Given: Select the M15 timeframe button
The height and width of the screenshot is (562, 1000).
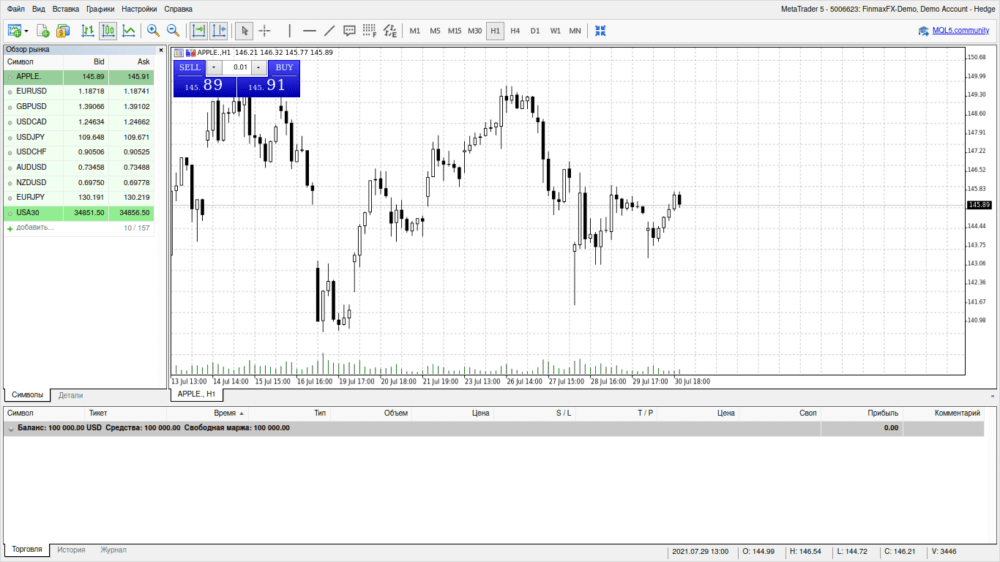Looking at the screenshot, I should pos(454,31).
